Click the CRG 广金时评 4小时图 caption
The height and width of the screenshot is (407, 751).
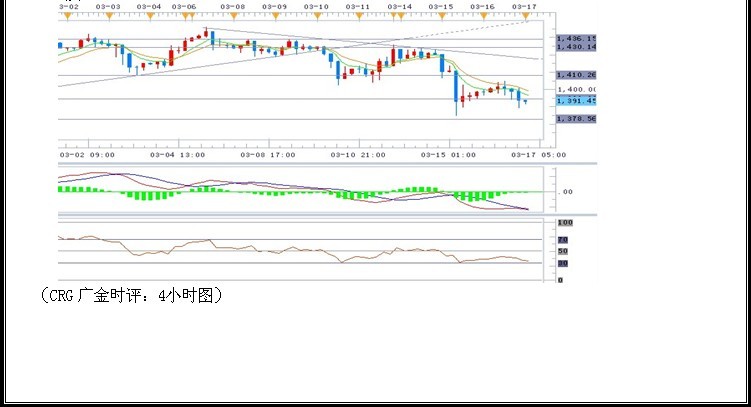tap(132, 295)
